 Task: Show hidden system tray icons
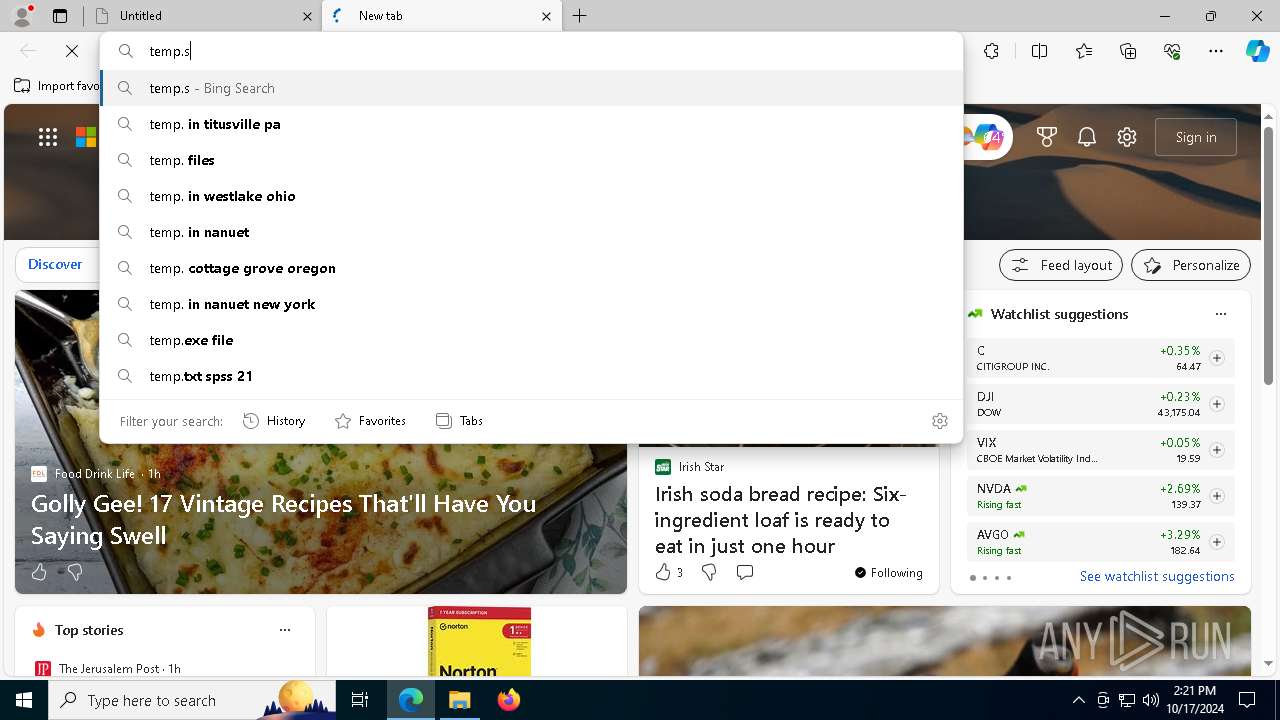click(1078, 700)
